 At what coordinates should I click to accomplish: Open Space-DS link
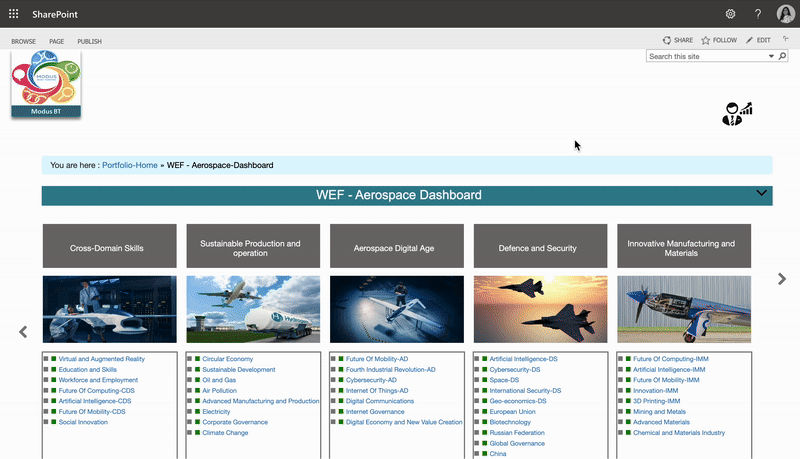coord(504,380)
